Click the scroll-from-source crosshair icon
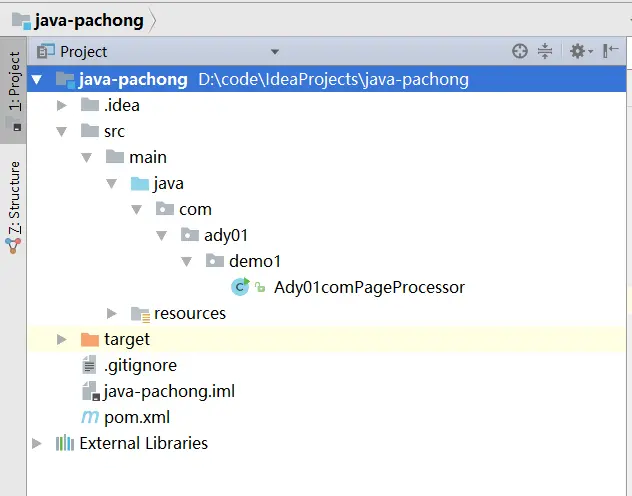This screenshot has width=632, height=496. point(520,51)
